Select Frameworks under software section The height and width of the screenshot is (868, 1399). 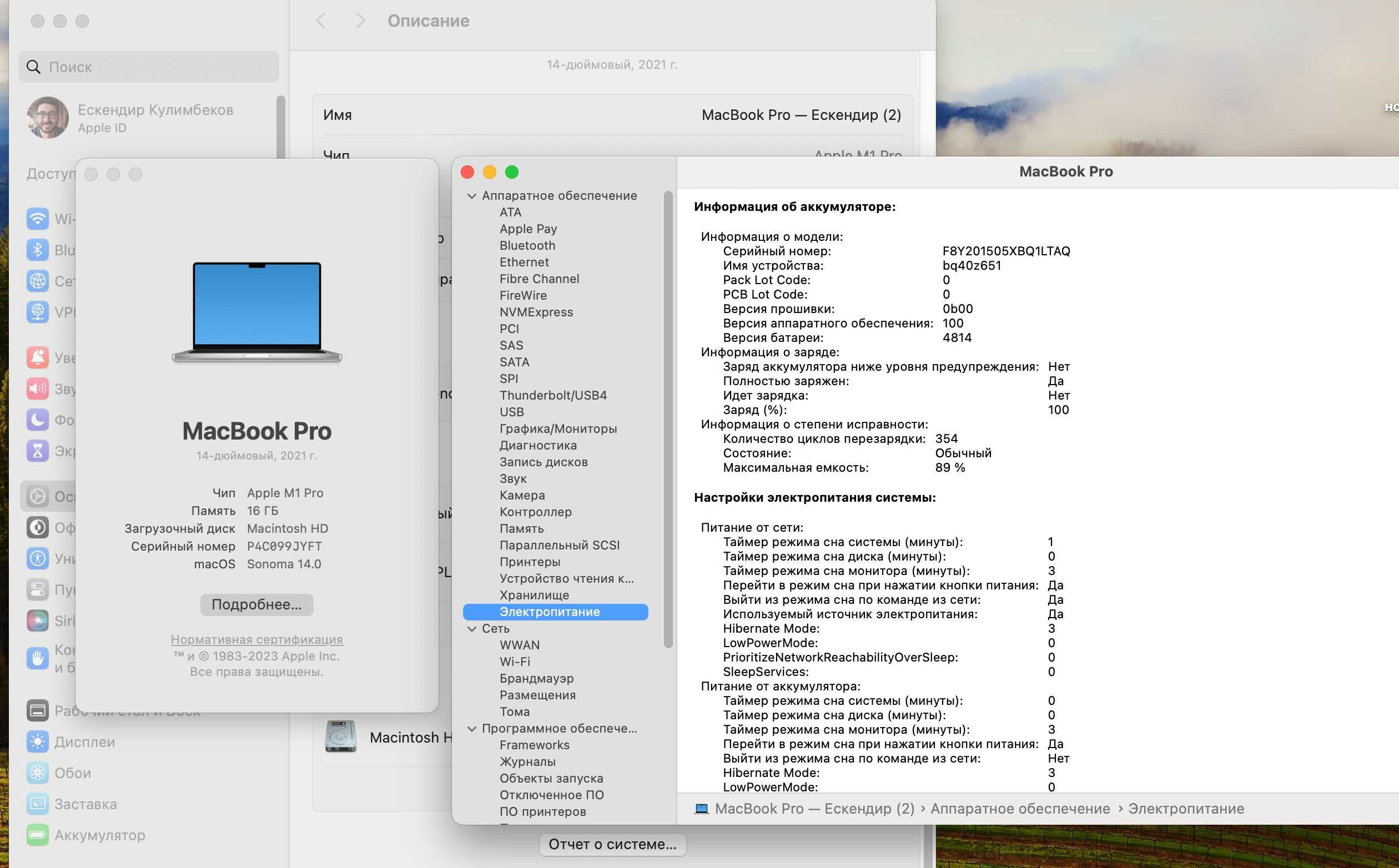click(x=535, y=745)
